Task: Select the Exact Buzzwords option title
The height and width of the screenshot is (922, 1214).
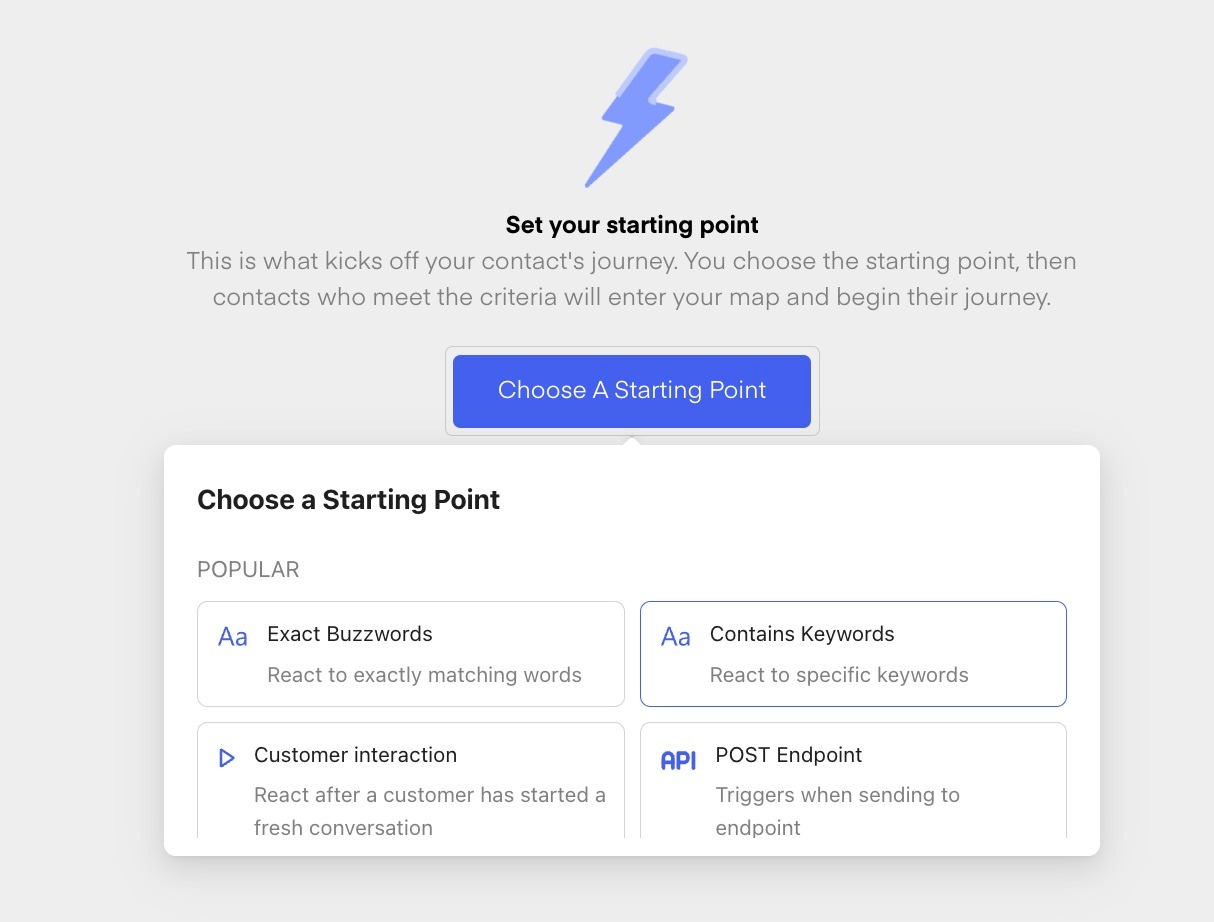Action: pos(349,634)
